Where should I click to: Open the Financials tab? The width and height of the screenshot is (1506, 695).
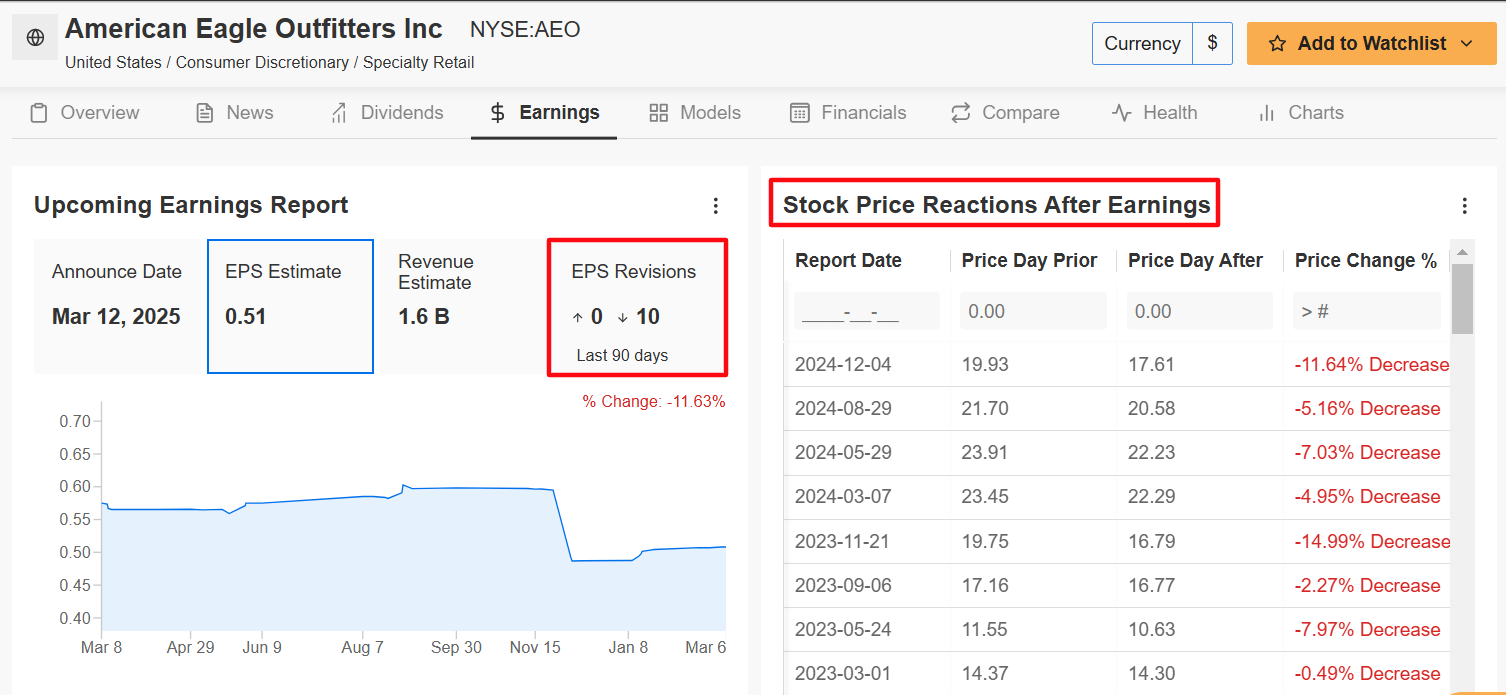848,113
